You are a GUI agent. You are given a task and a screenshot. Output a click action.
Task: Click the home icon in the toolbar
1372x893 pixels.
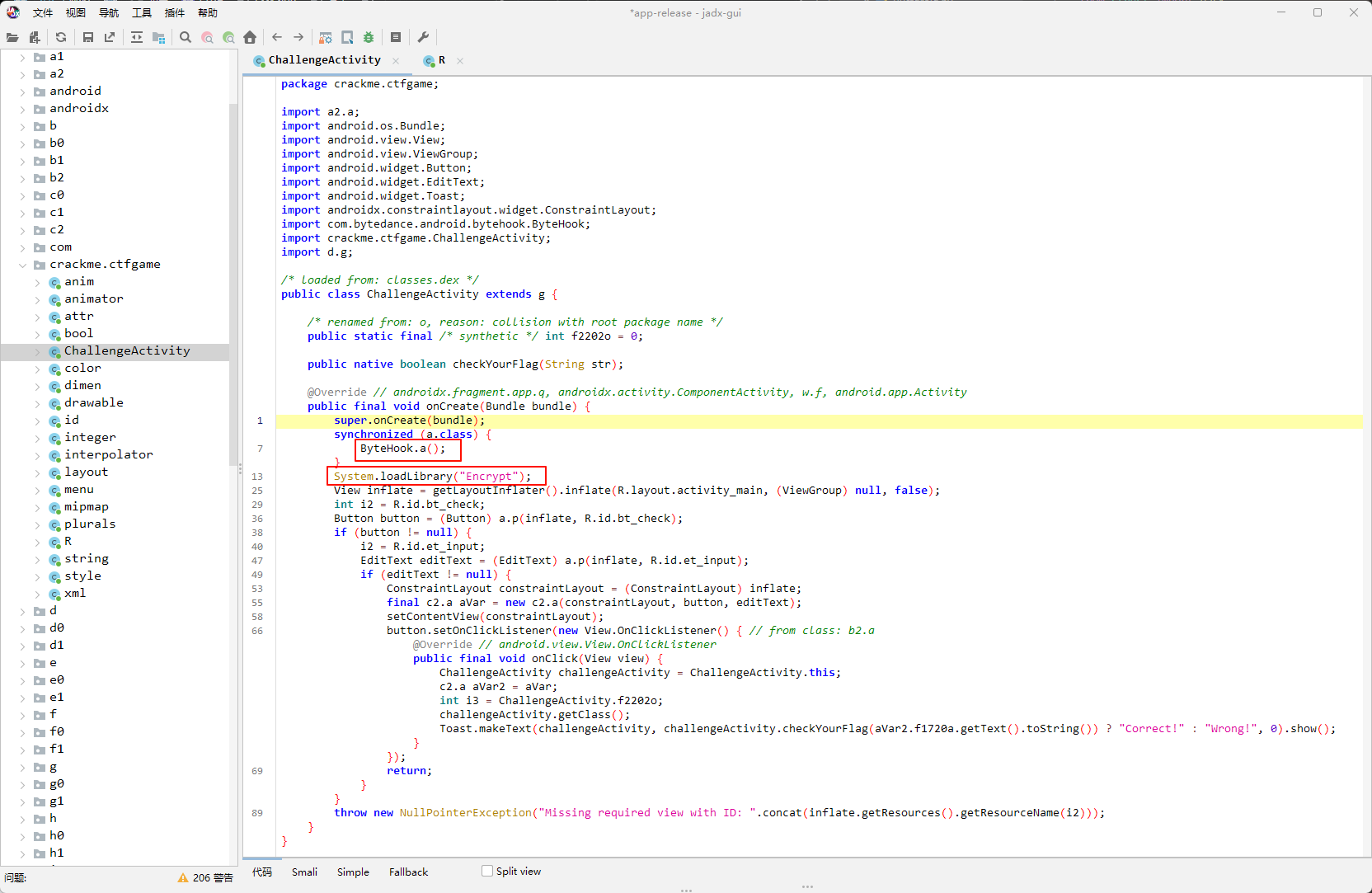click(250, 37)
